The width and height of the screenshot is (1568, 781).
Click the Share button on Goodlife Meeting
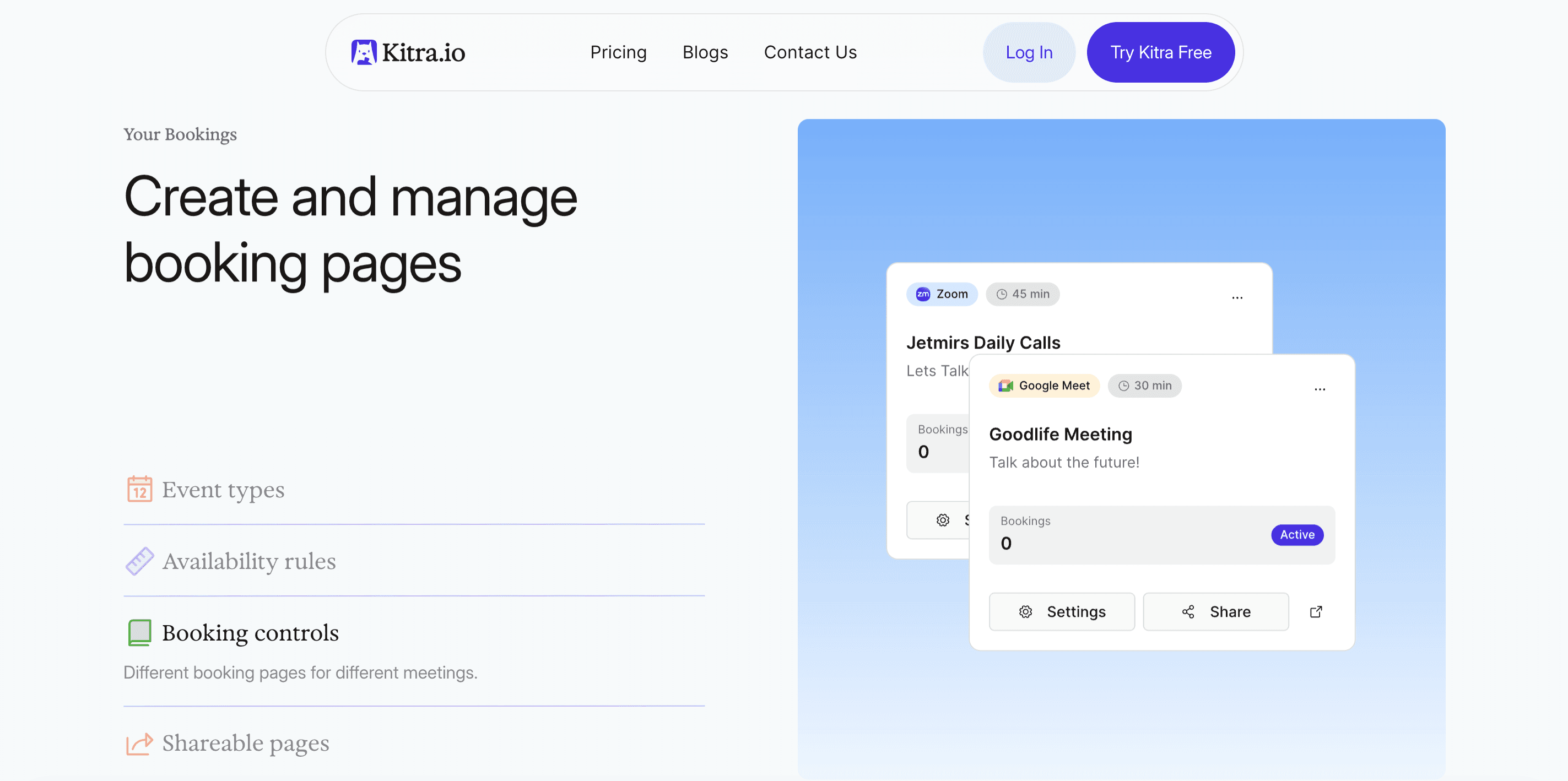(x=1215, y=611)
